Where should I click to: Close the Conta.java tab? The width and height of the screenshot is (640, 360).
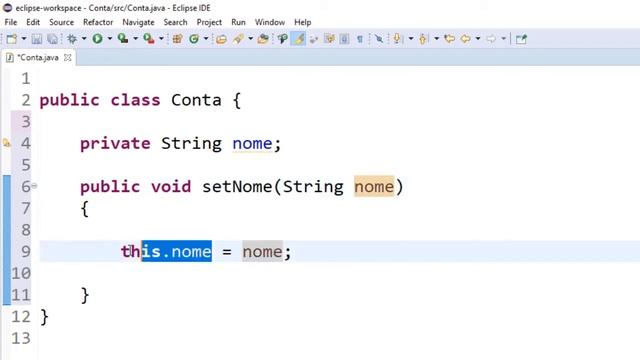pyautogui.click(x=68, y=58)
